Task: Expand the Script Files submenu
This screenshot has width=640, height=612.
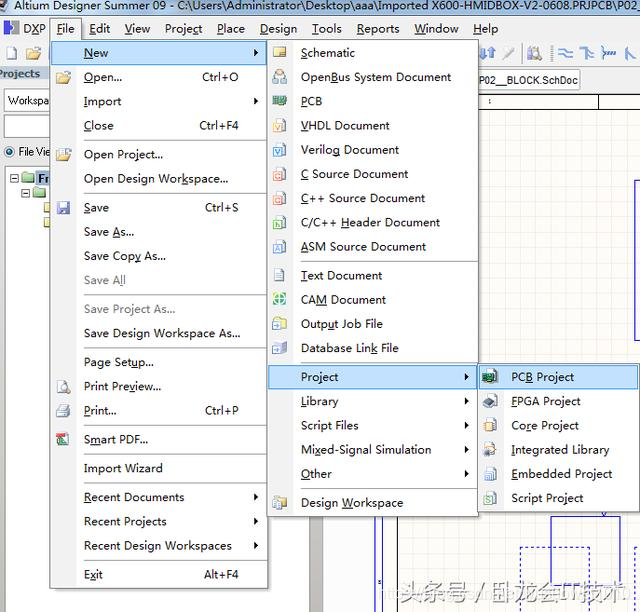Action: click(372, 425)
